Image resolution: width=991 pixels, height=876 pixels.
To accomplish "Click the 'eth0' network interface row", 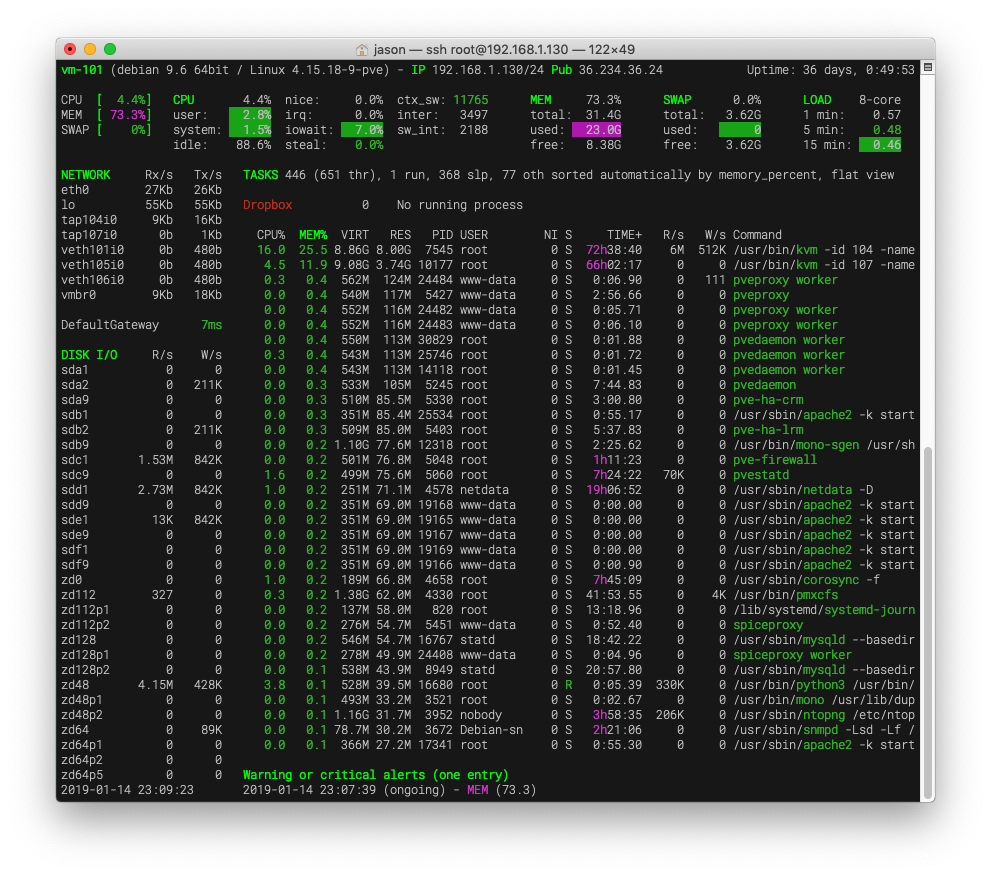I will (x=142, y=190).
